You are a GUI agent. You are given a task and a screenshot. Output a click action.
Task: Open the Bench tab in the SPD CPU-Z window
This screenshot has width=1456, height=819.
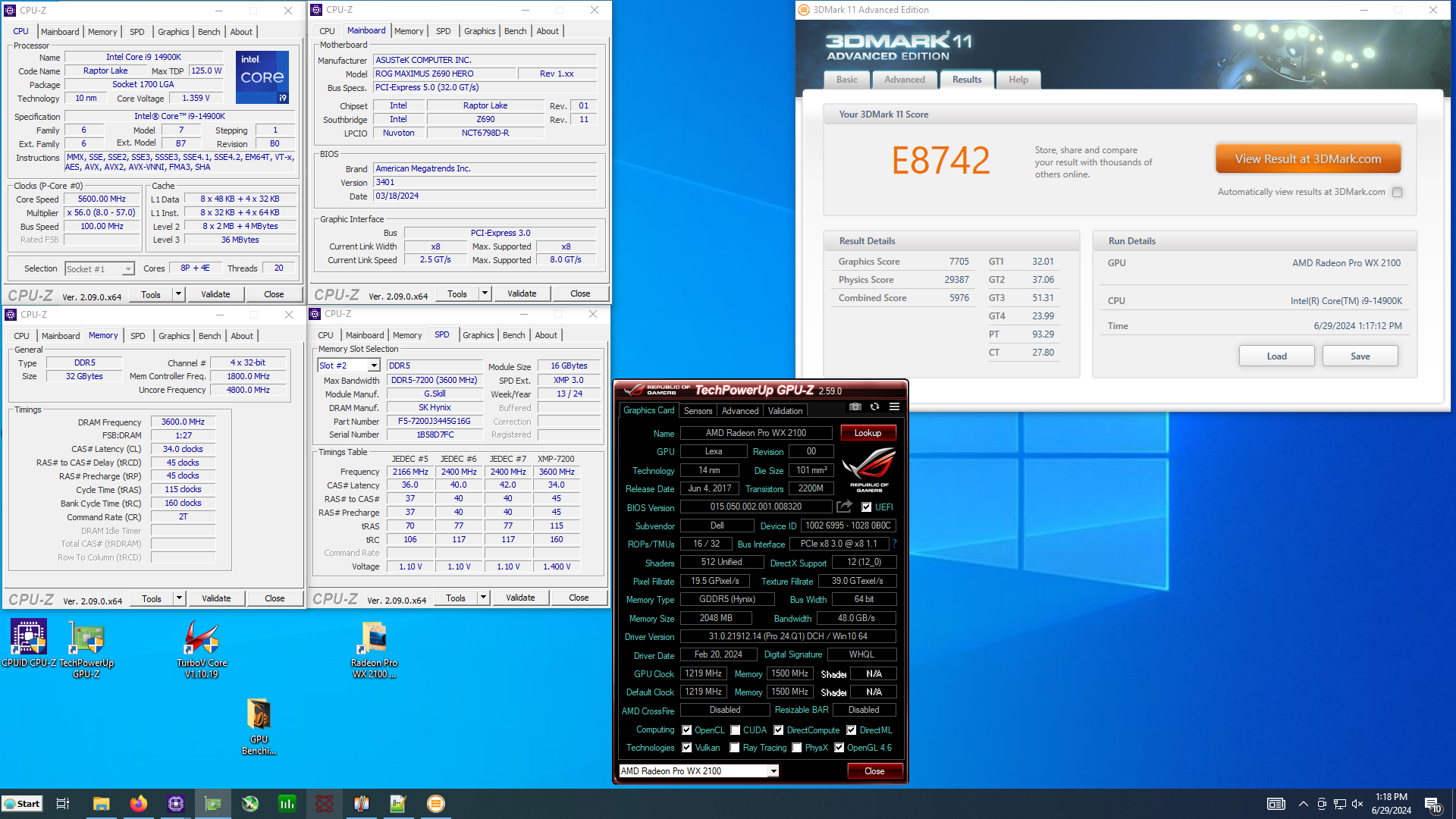click(x=513, y=335)
